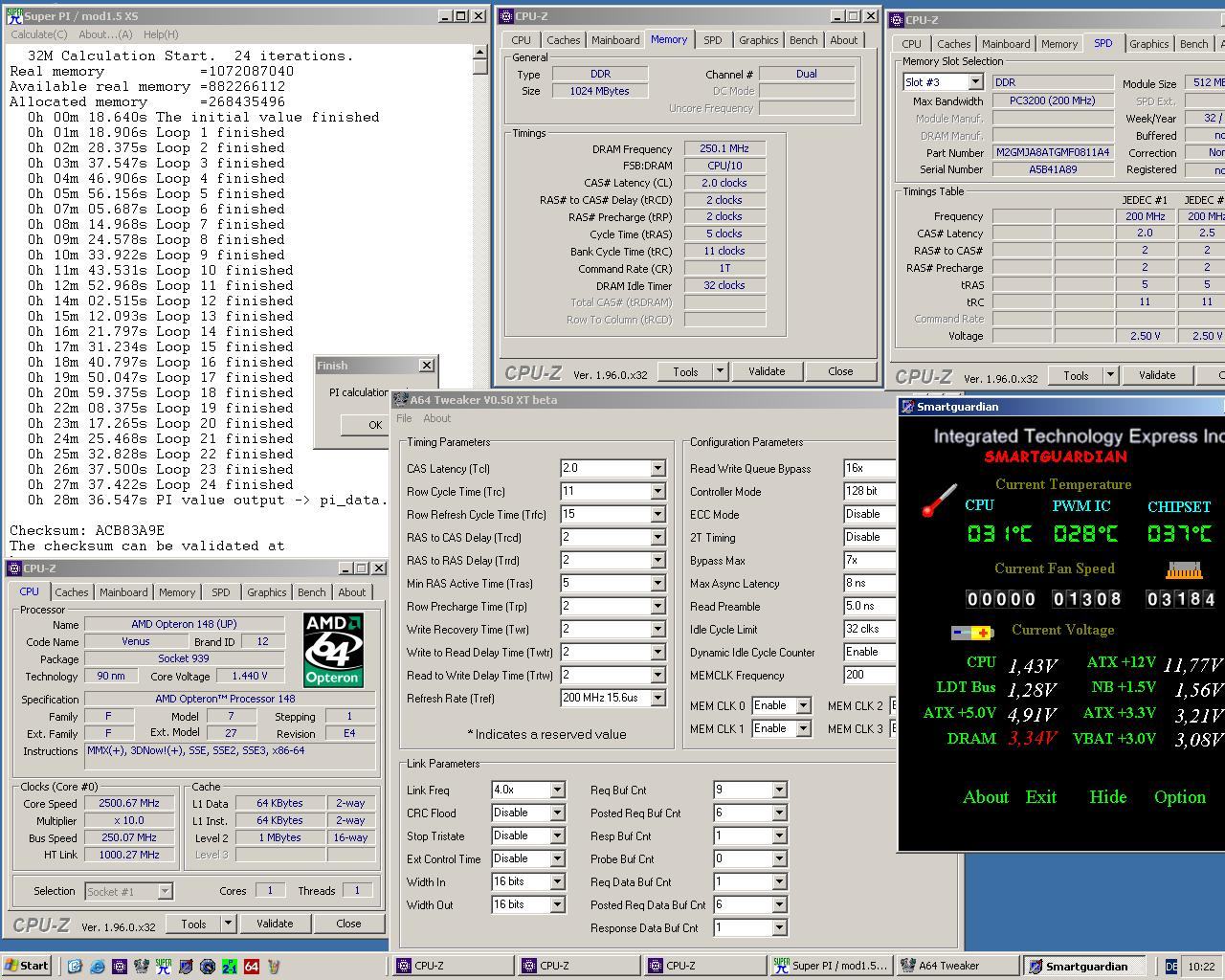This screenshot has width=1225, height=980.
Task: Open Tools arrow in CPU-Z Memory window
Action: click(x=720, y=371)
